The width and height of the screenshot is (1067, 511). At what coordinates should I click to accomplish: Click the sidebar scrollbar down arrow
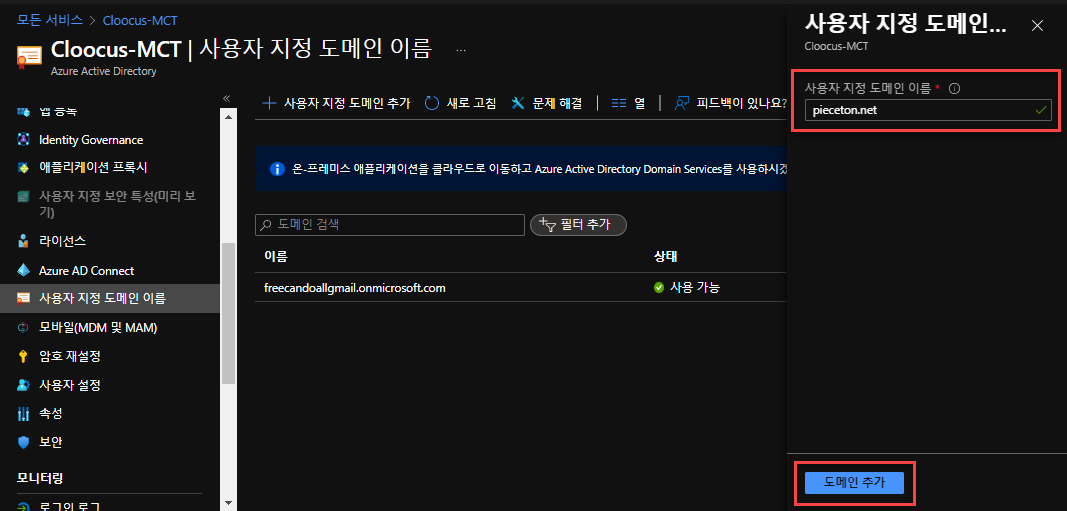228,503
